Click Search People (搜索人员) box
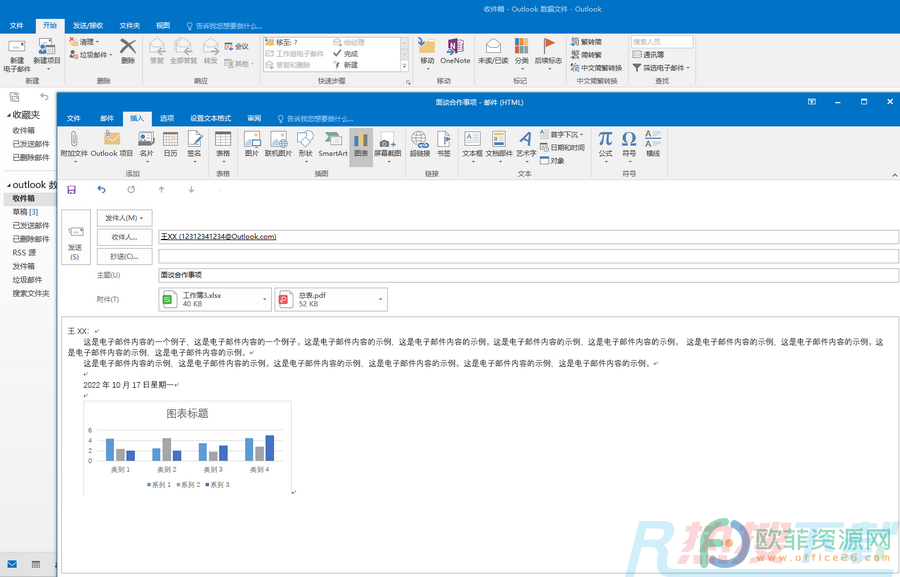The height and width of the screenshot is (577, 900). (x=662, y=42)
